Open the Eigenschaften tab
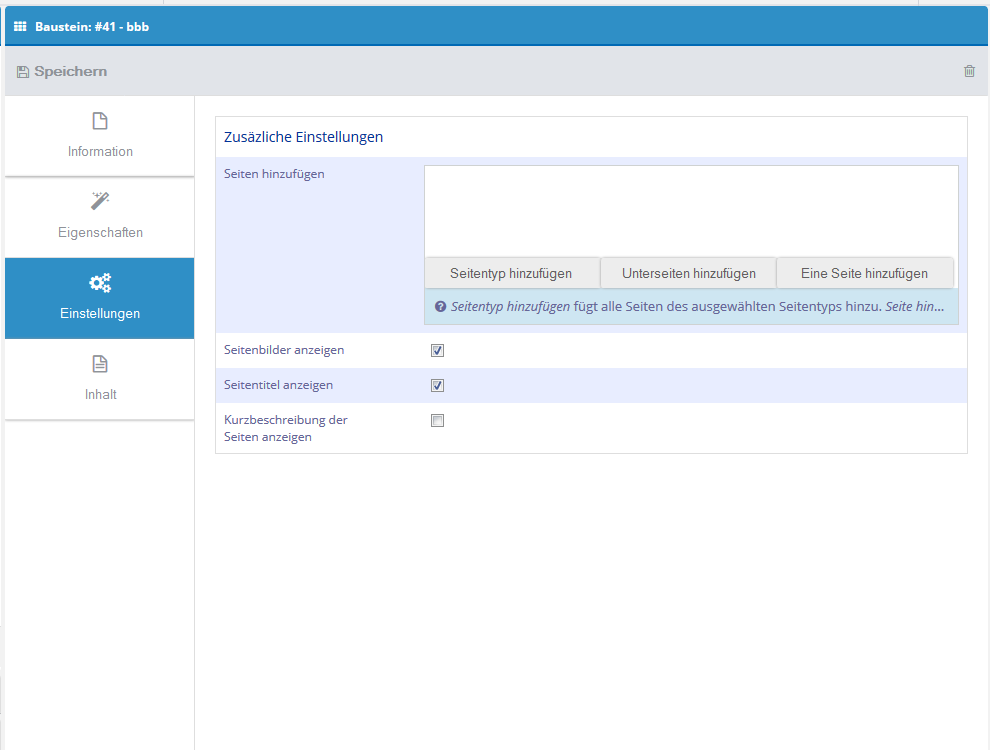 [x=99, y=217]
